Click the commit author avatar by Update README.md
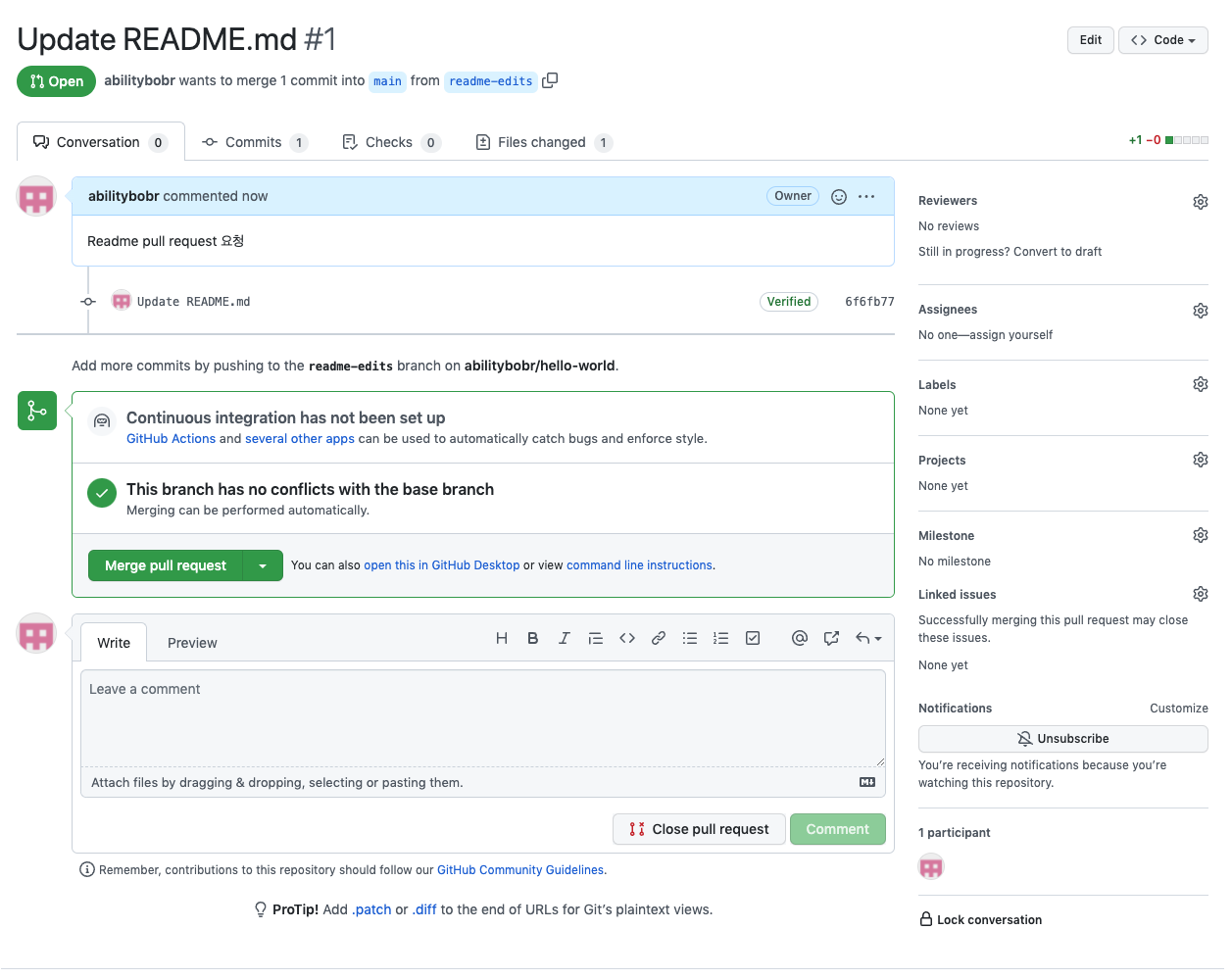This screenshot has width=1232, height=979. 122,301
